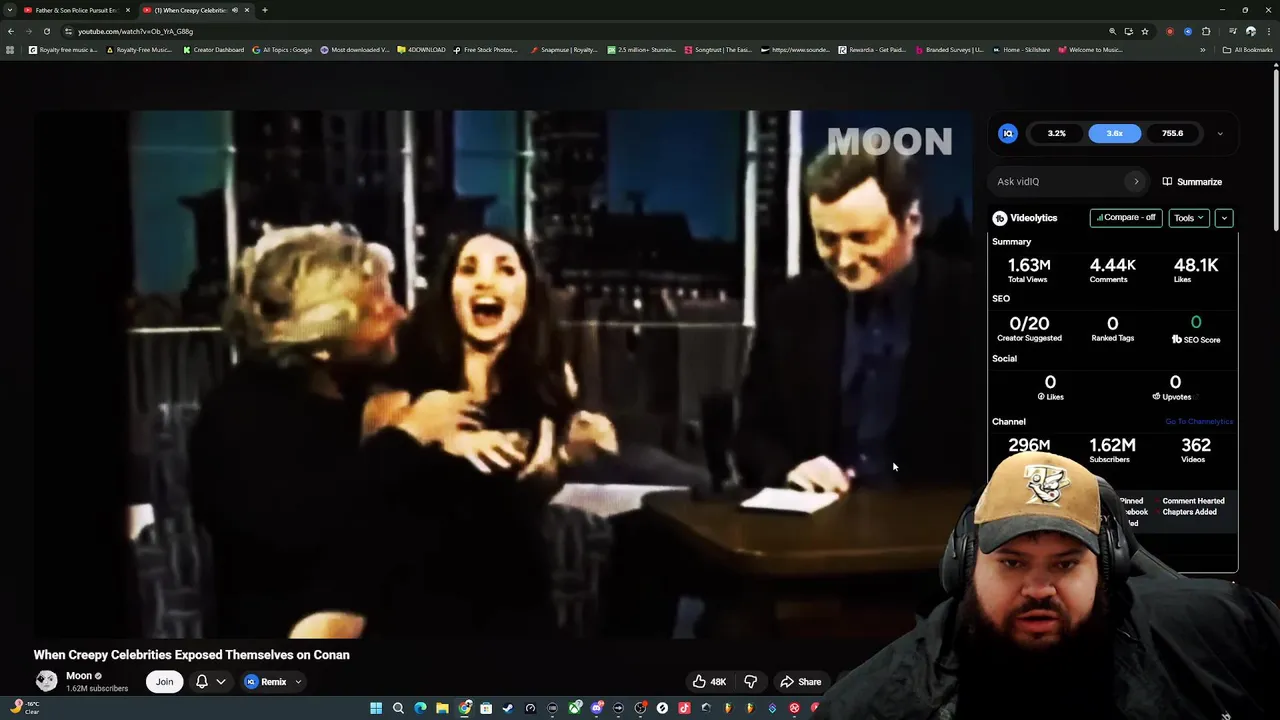The image size is (1280, 720).
Task: Go back in browser history
Action: [x=11, y=31]
